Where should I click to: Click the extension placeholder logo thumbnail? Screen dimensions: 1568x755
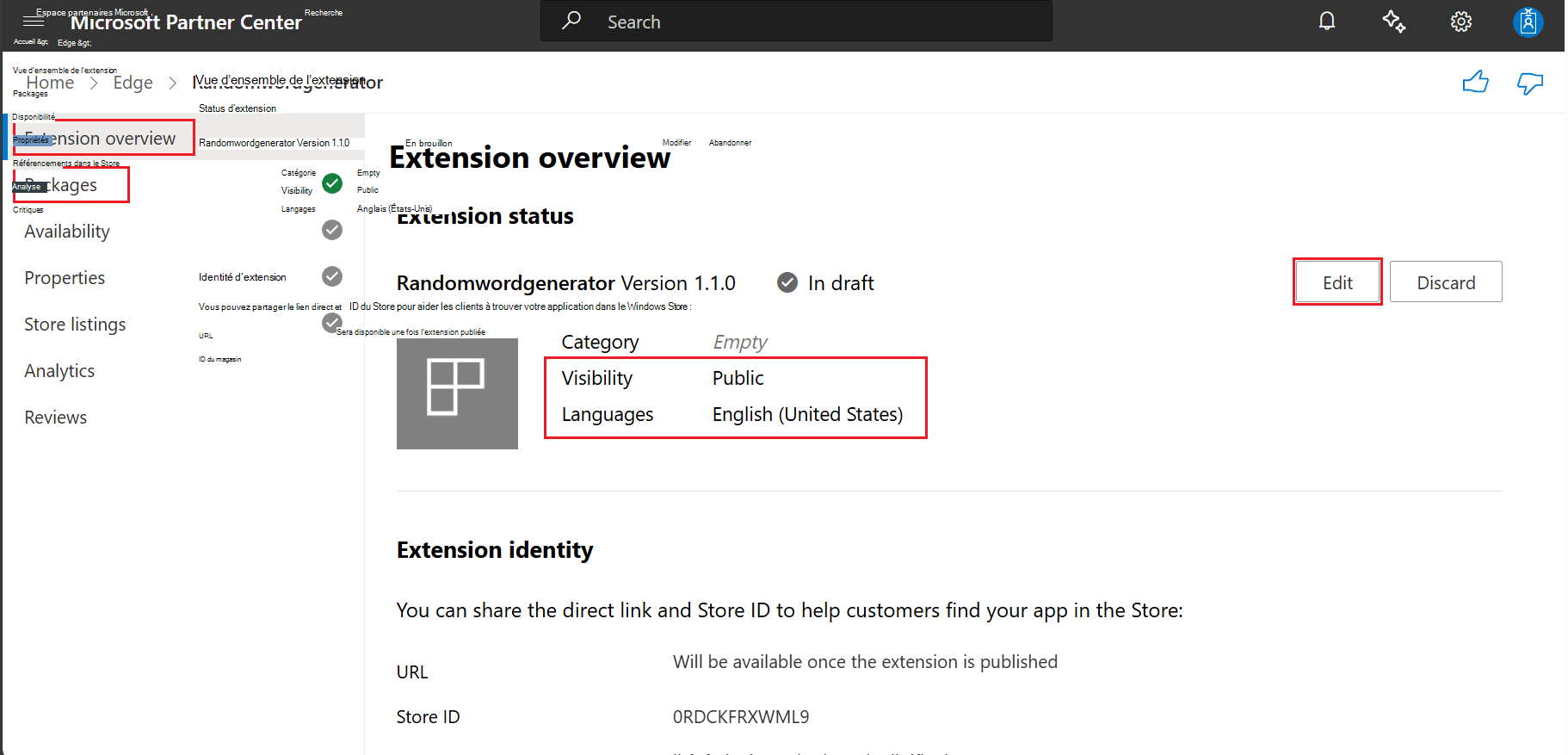click(x=457, y=393)
